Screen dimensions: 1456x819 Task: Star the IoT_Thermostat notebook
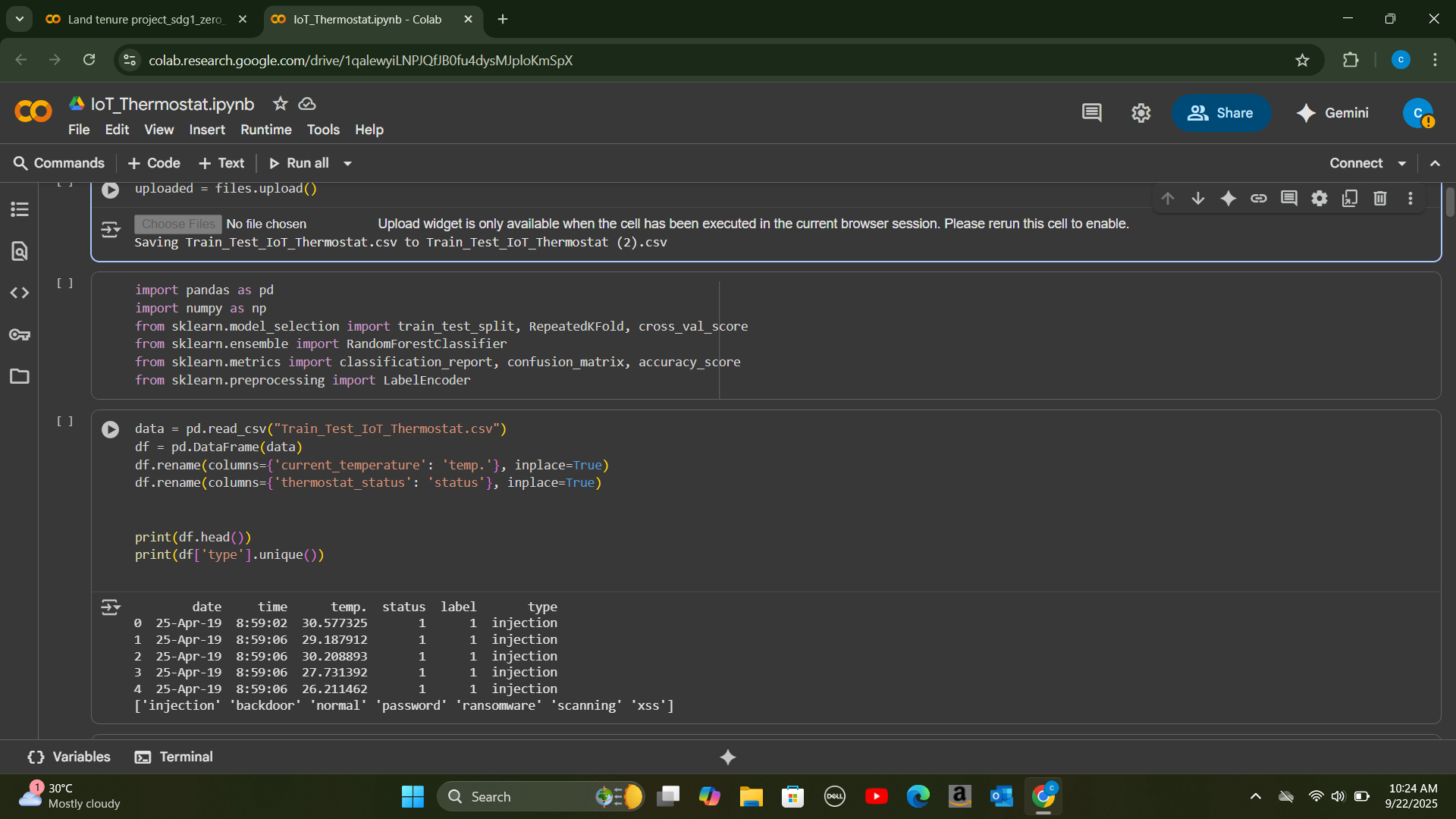(x=281, y=104)
